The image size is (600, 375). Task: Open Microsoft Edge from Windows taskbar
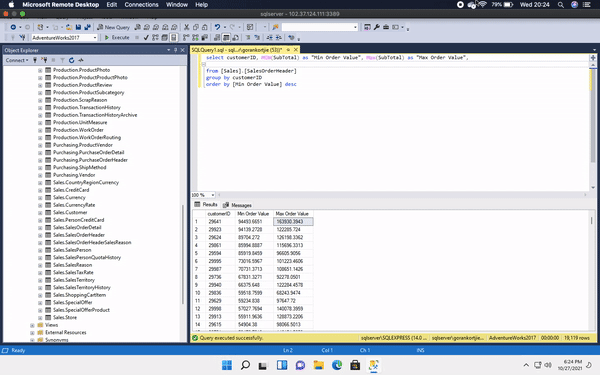tap(337, 365)
